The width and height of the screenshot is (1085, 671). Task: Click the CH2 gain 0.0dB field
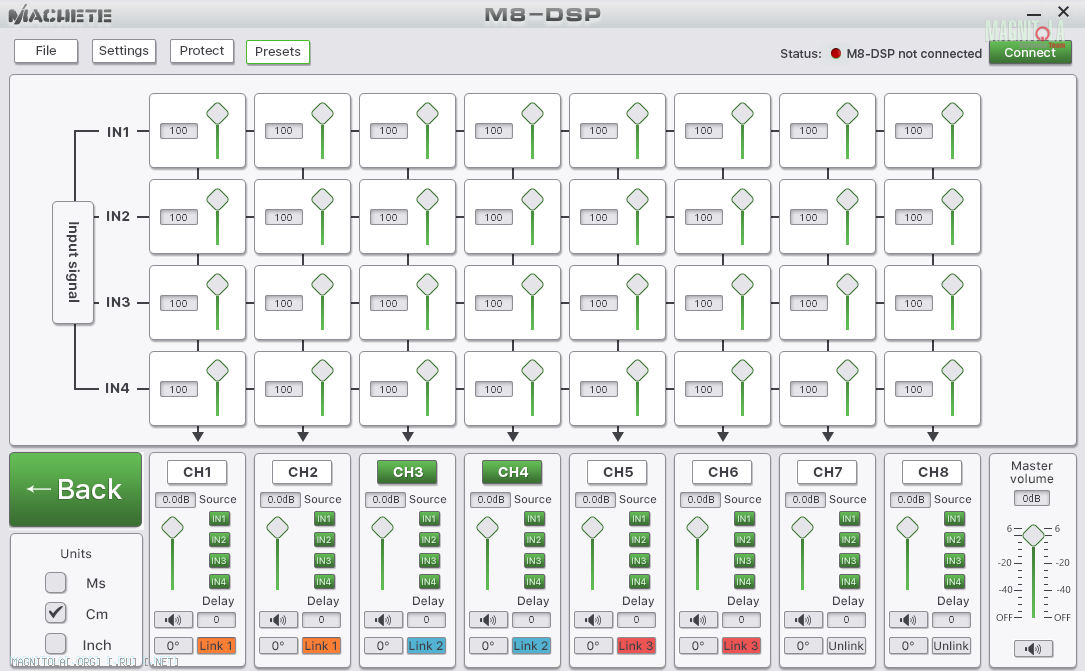(x=281, y=499)
